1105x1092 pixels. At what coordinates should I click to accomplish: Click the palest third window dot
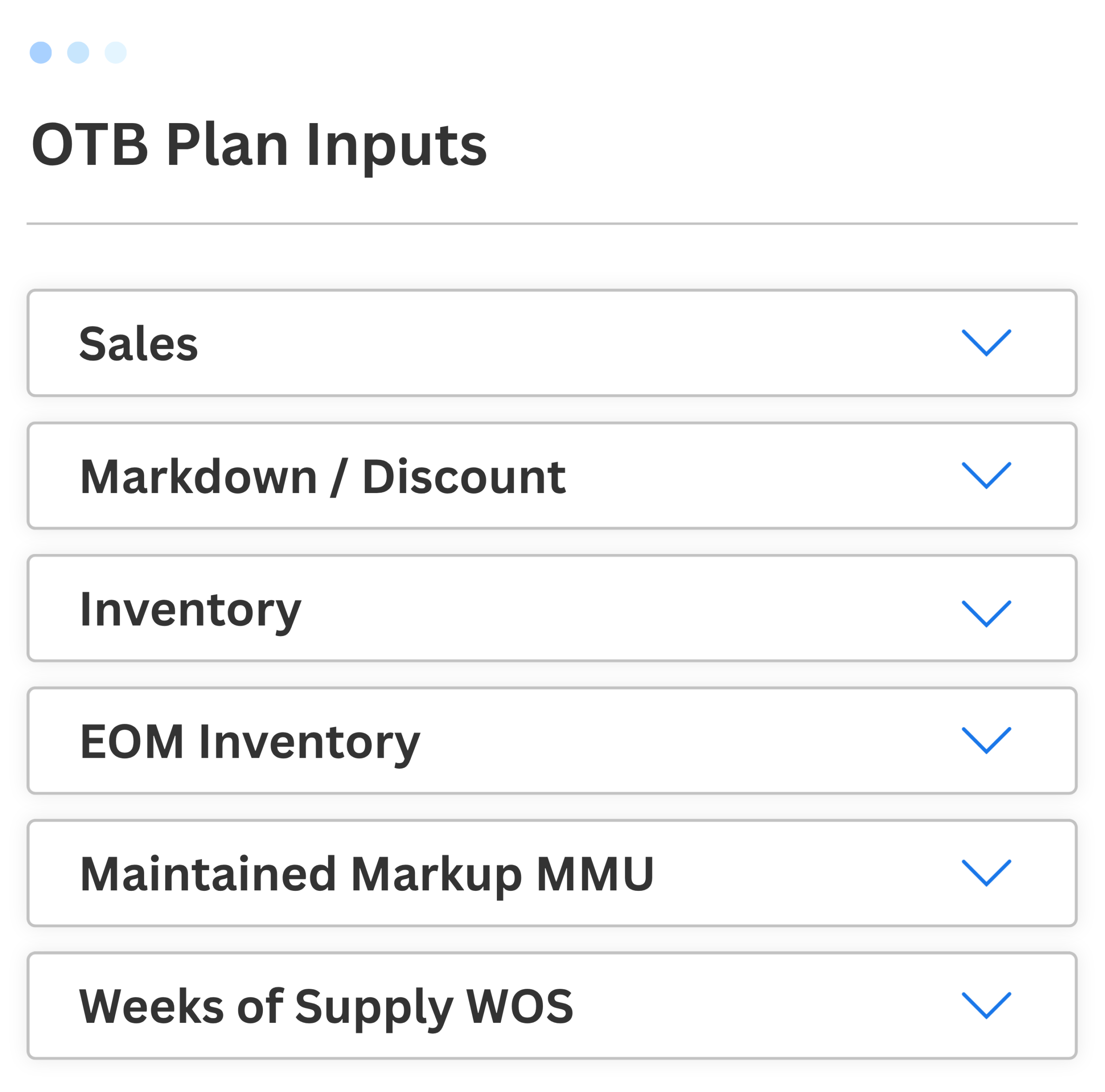116,53
